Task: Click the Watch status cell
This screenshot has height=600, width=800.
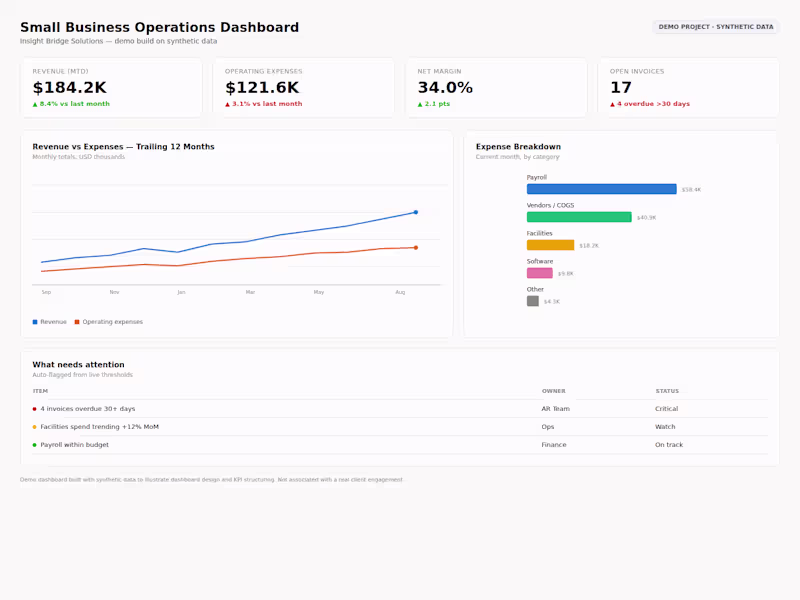Action: (x=665, y=427)
